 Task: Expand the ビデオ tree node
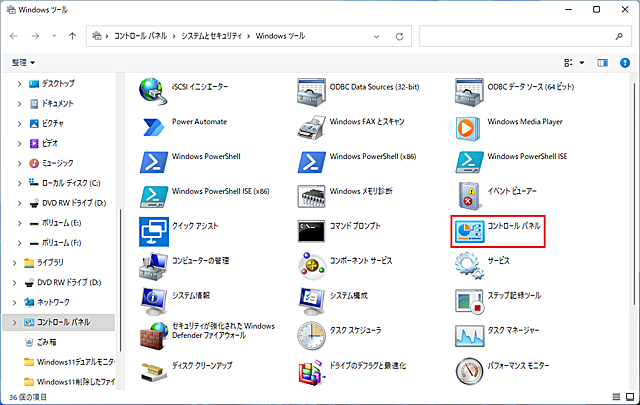19,144
